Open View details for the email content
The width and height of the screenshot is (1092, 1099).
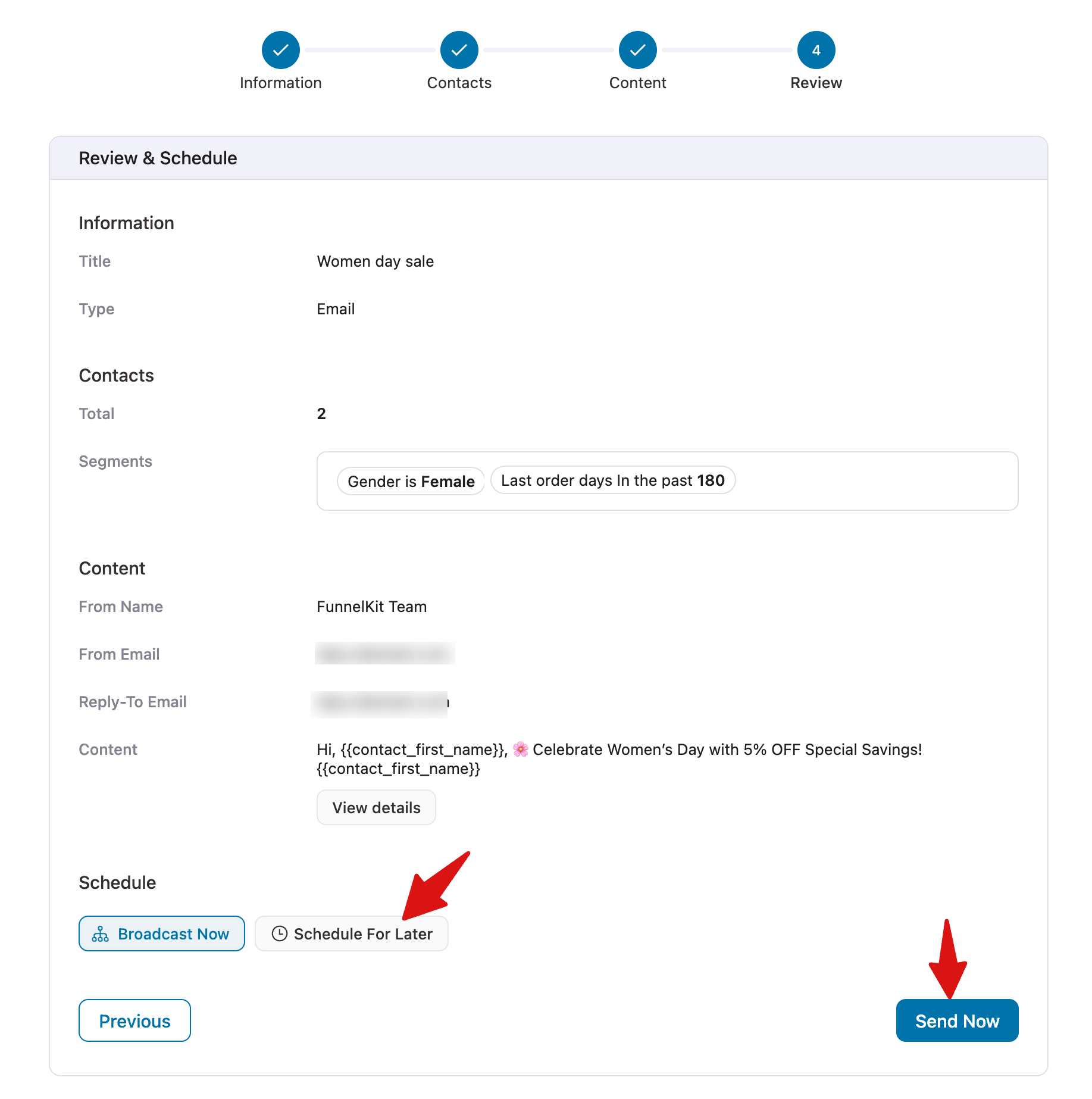[376, 807]
